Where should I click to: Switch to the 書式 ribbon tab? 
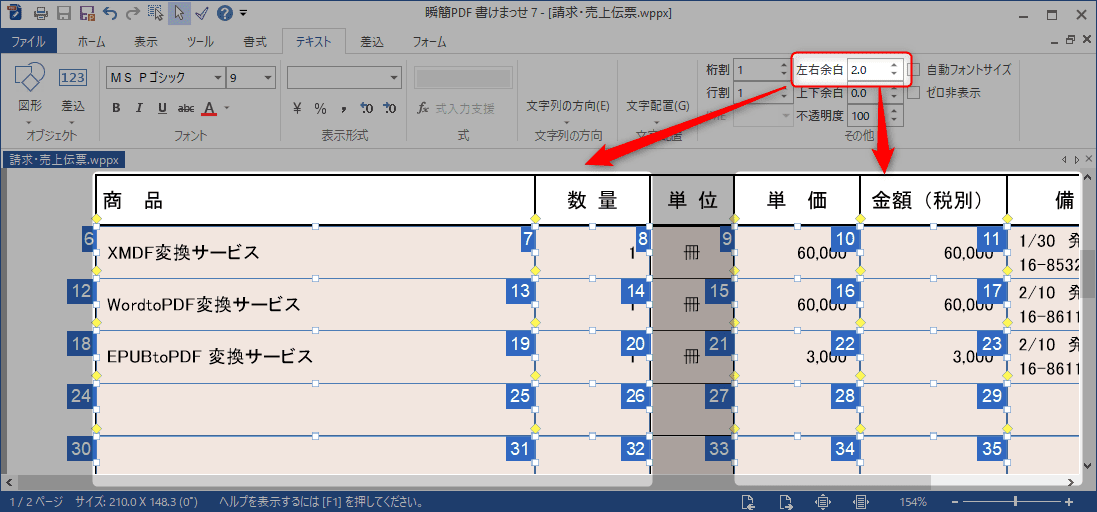(x=254, y=42)
